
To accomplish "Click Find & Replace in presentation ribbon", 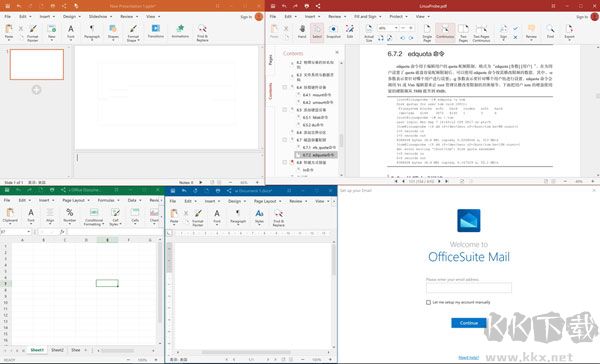I will [x=202, y=32].
